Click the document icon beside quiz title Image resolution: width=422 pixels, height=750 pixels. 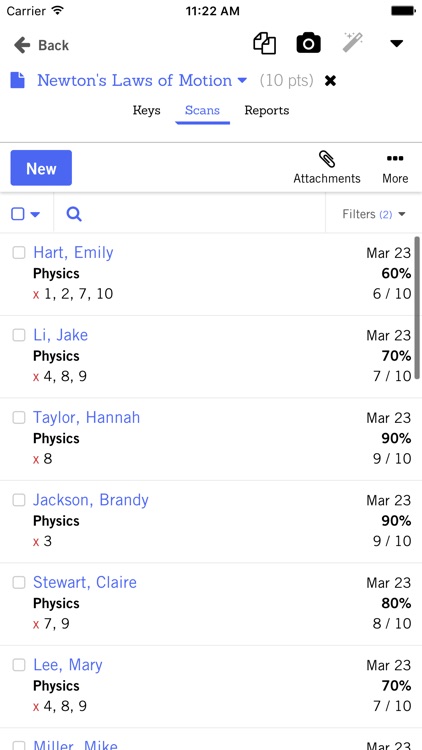click(x=18, y=80)
